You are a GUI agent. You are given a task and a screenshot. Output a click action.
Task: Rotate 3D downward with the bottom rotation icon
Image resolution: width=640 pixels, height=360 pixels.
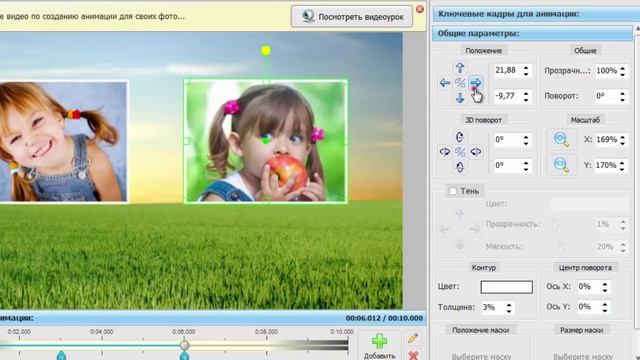[x=460, y=167]
